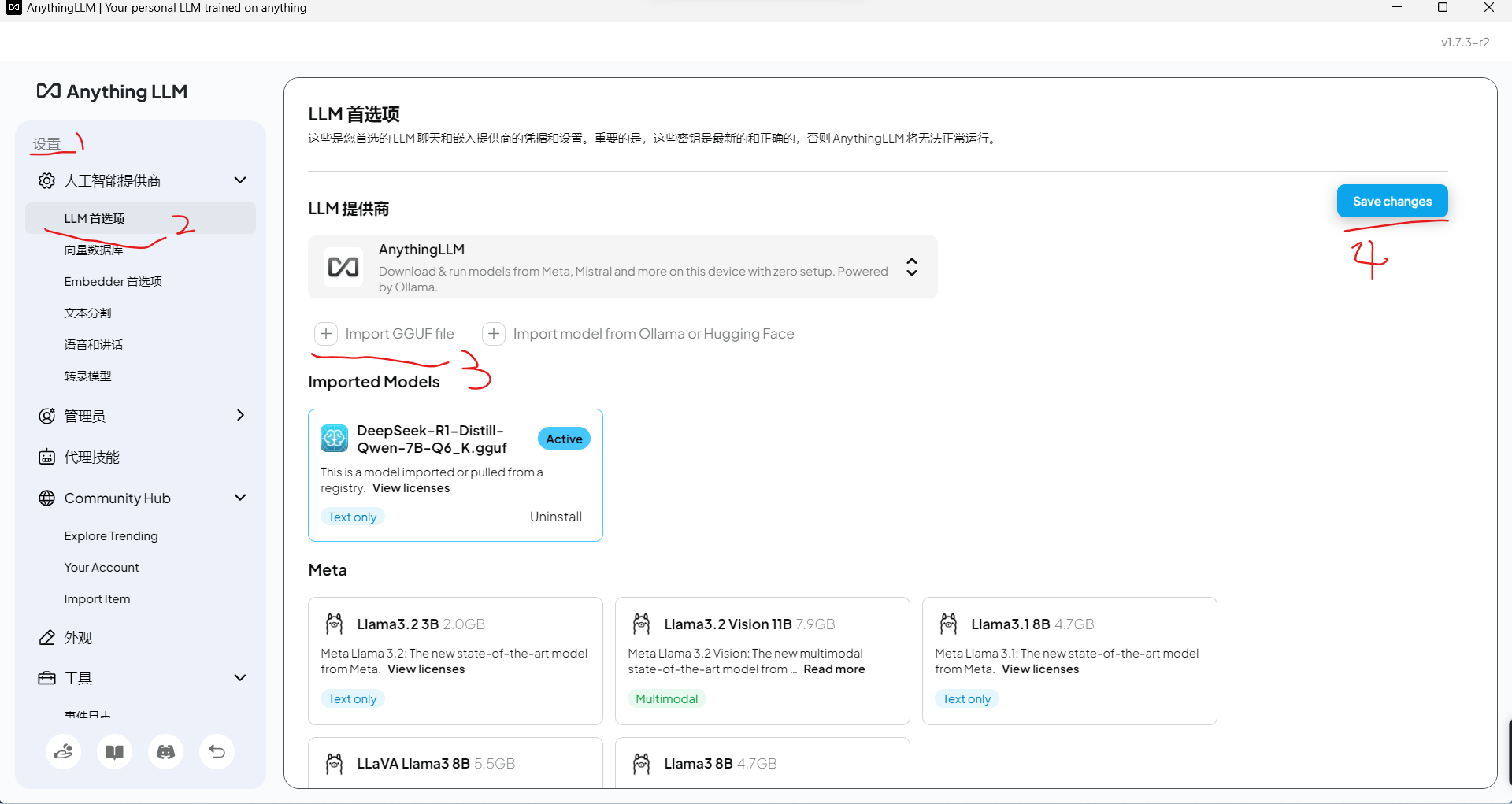This screenshot has width=1512, height=804.
Task: Click the Community Hub globe icon
Action: coord(47,498)
